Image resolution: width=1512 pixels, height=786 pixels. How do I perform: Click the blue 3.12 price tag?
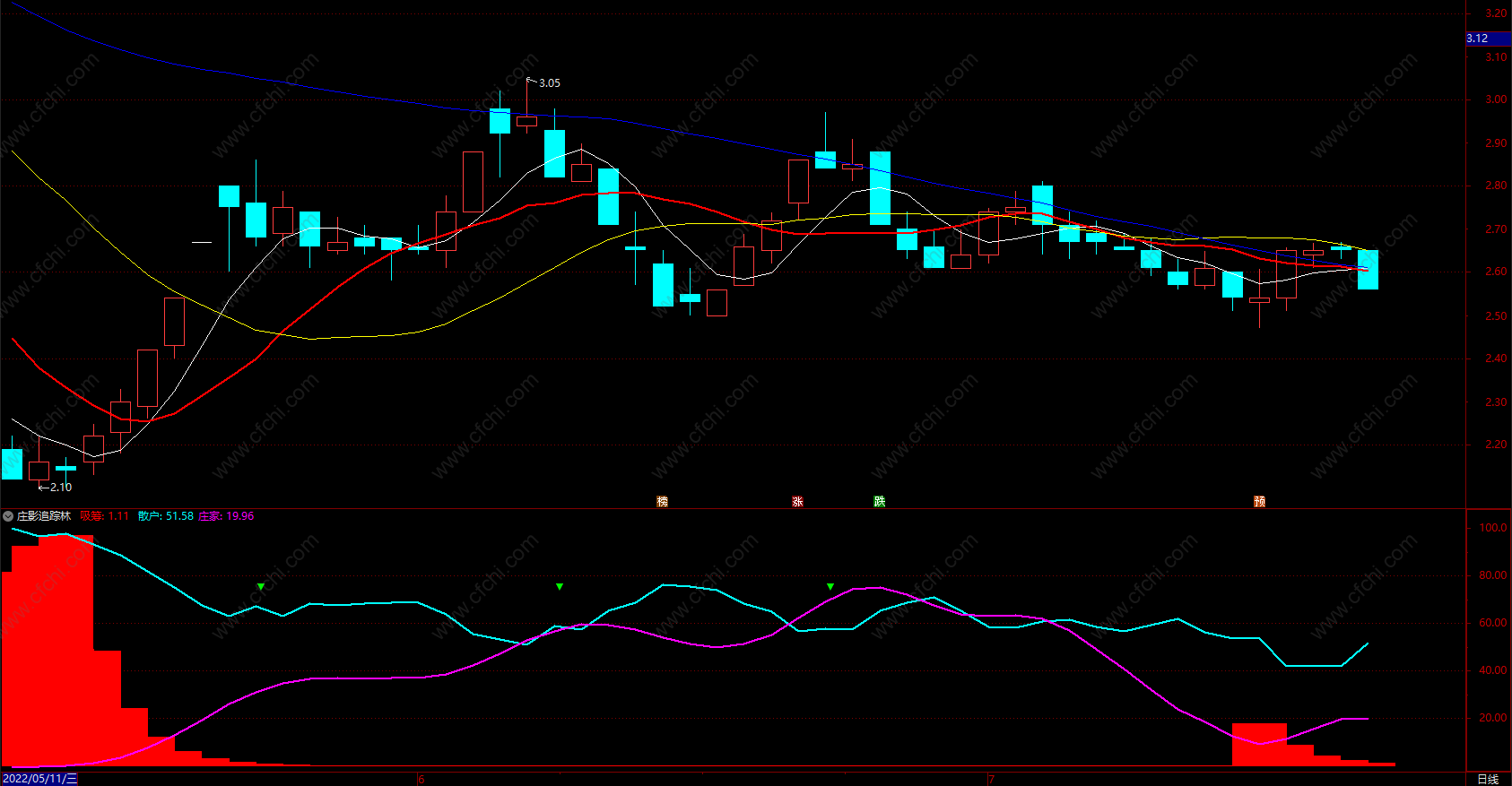tap(1488, 39)
